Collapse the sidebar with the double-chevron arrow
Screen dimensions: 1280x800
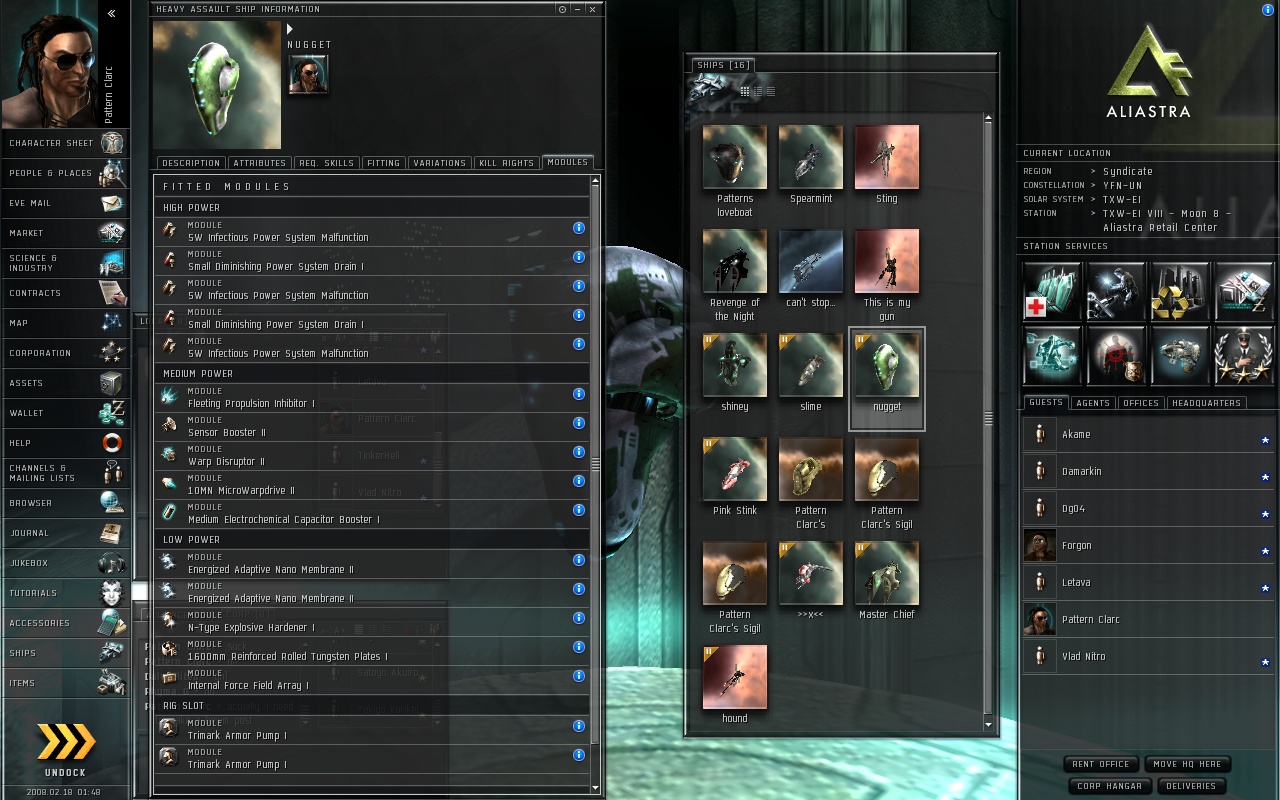[x=112, y=14]
